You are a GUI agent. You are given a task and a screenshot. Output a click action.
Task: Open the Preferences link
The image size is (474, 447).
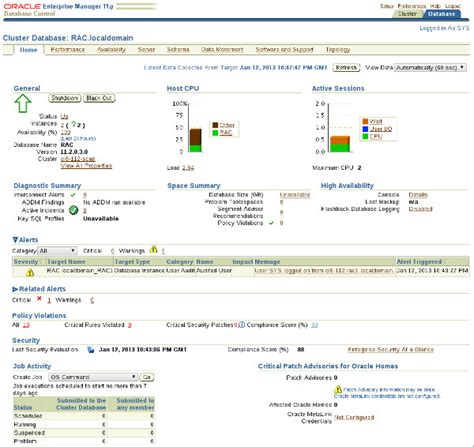(412, 6)
